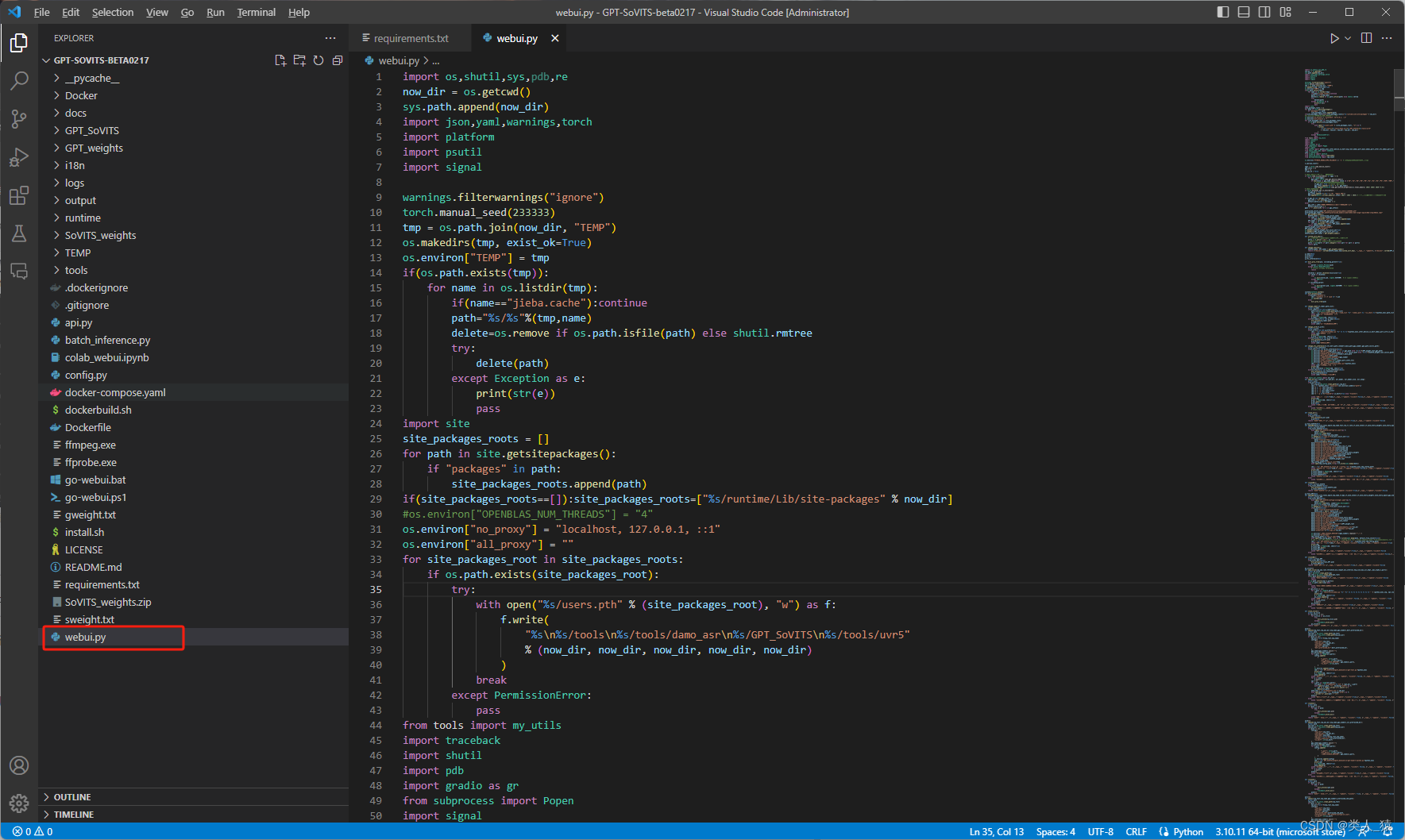This screenshot has height=840, width=1405.
Task: Open the Help menu
Action: (299, 12)
